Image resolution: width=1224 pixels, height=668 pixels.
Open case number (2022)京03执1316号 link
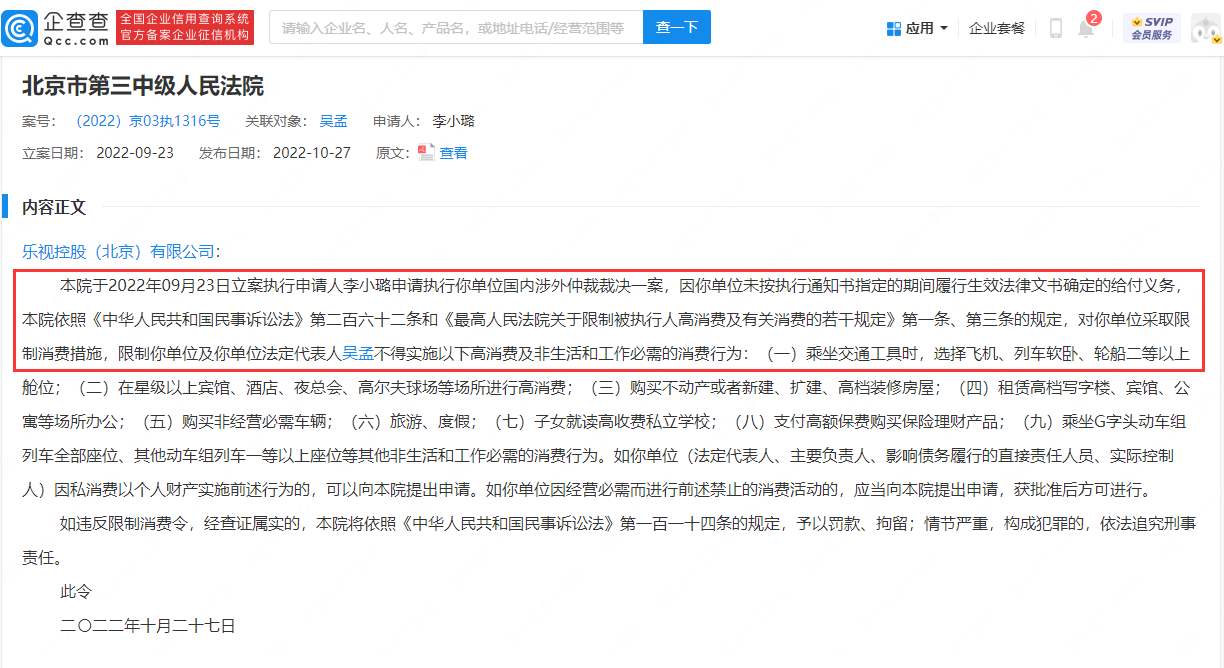(x=148, y=121)
